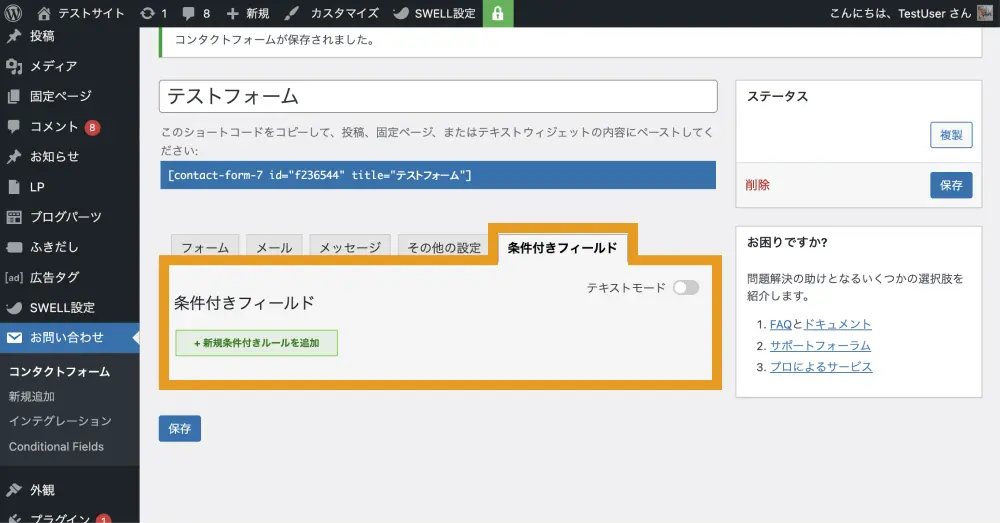Select the contact-form-7 shortcode field
Viewport: 1000px width, 523px height.
click(438, 175)
